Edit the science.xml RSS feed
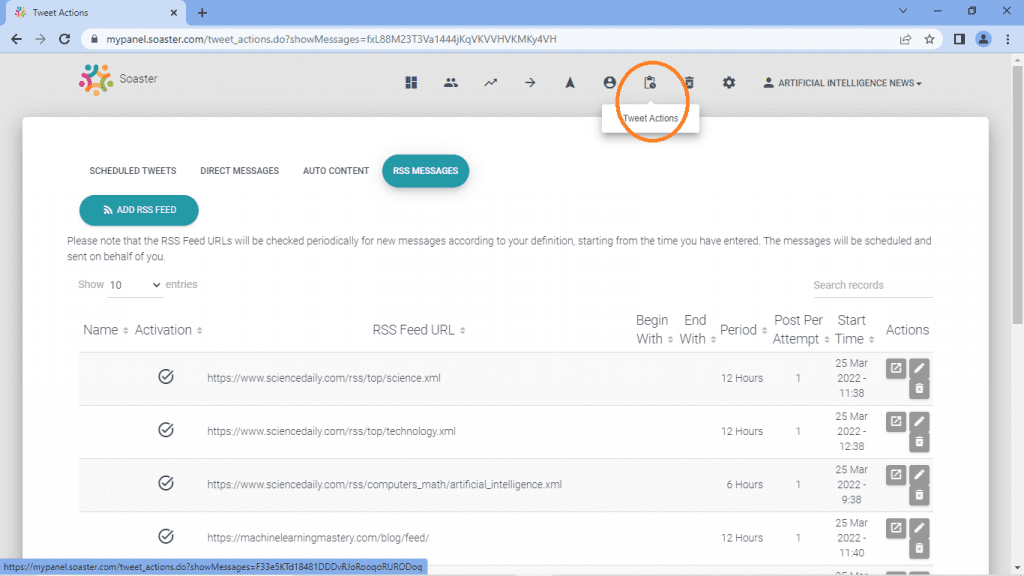1024x576 pixels. (920, 368)
